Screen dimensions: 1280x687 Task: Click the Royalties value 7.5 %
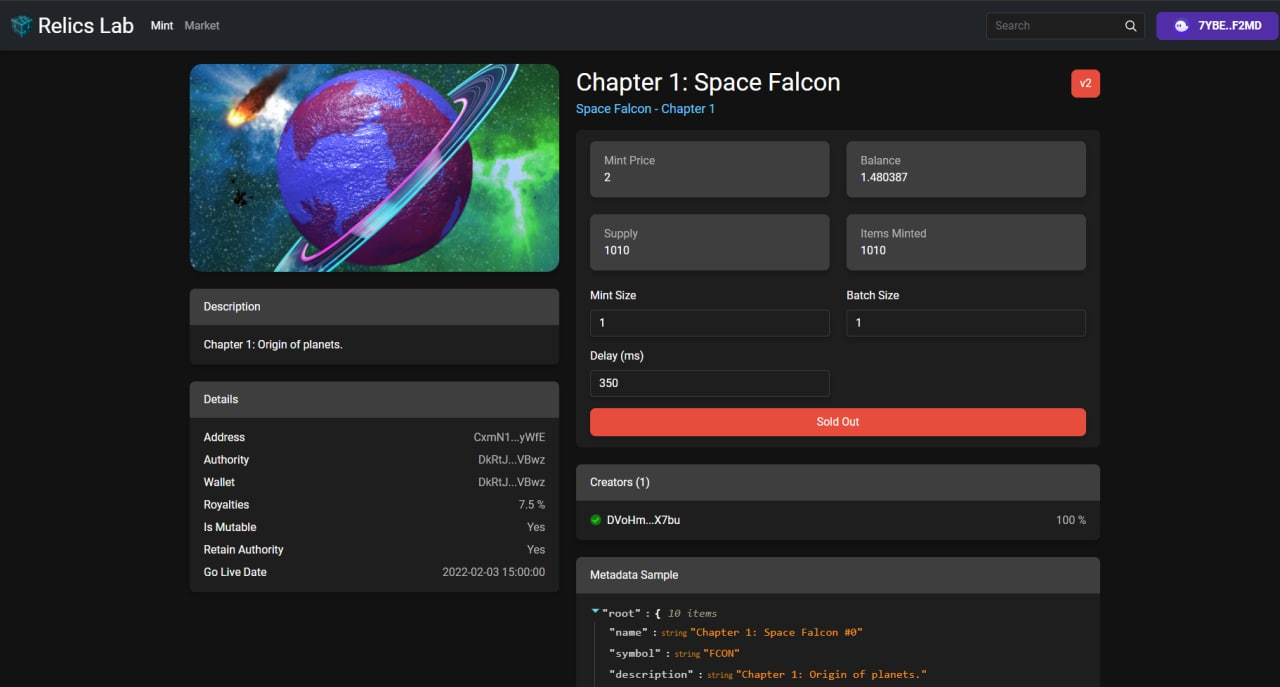pyautogui.click(x=531, y=505)
